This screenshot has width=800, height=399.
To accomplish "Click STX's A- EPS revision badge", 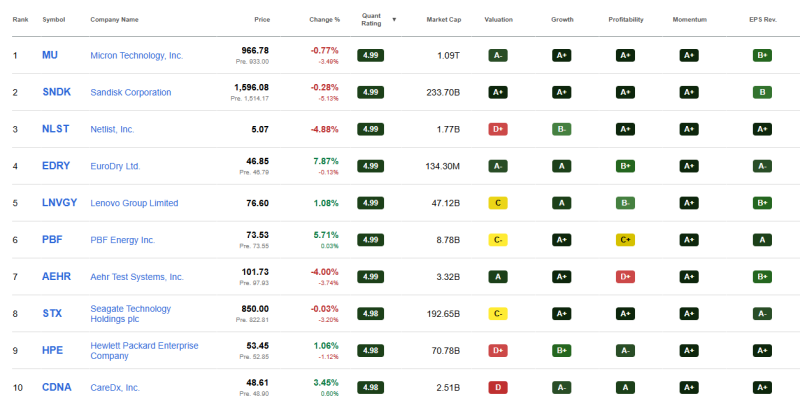I will click(x=762, y=313).
